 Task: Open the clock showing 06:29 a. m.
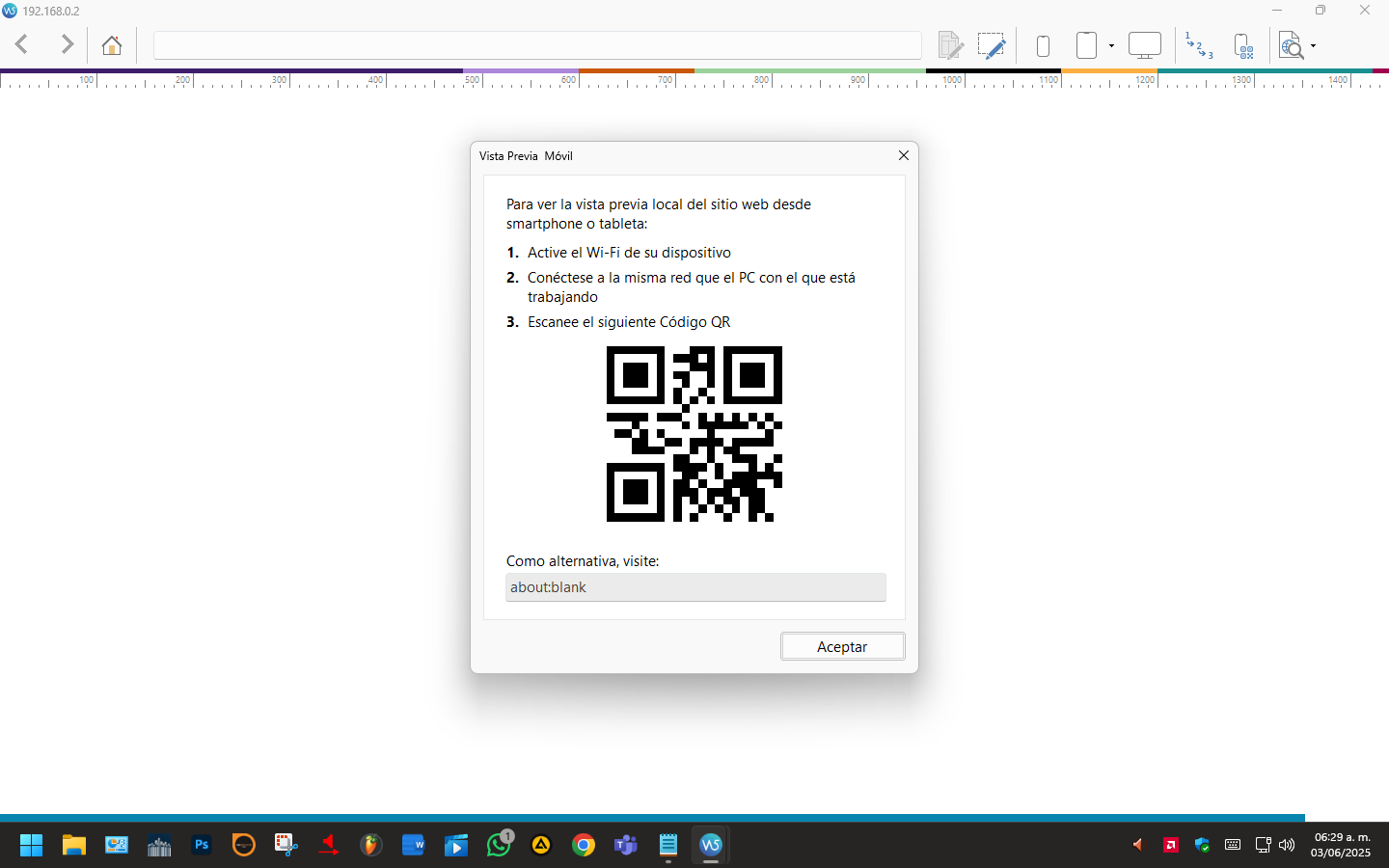pyautogui.click(x=1341, y=845)
